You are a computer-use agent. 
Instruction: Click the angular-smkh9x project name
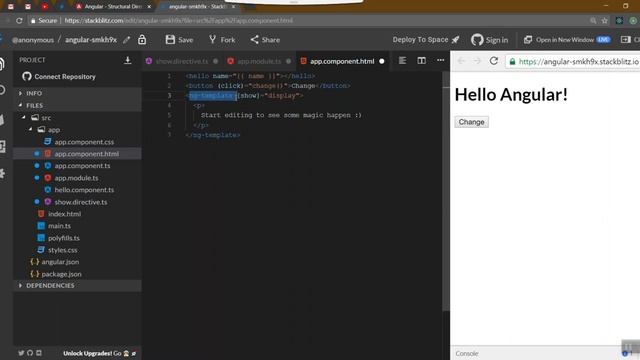pyautogui.click(x=91, y=40)
